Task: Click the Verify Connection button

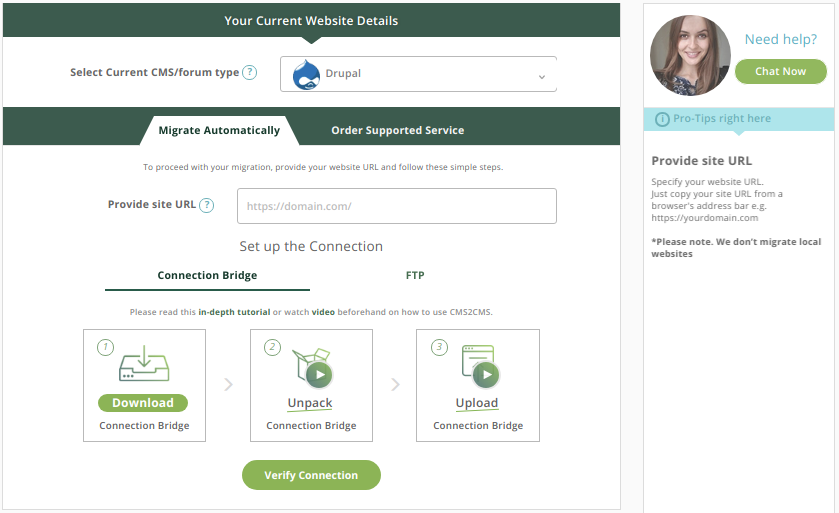Action: click(311, 475)
